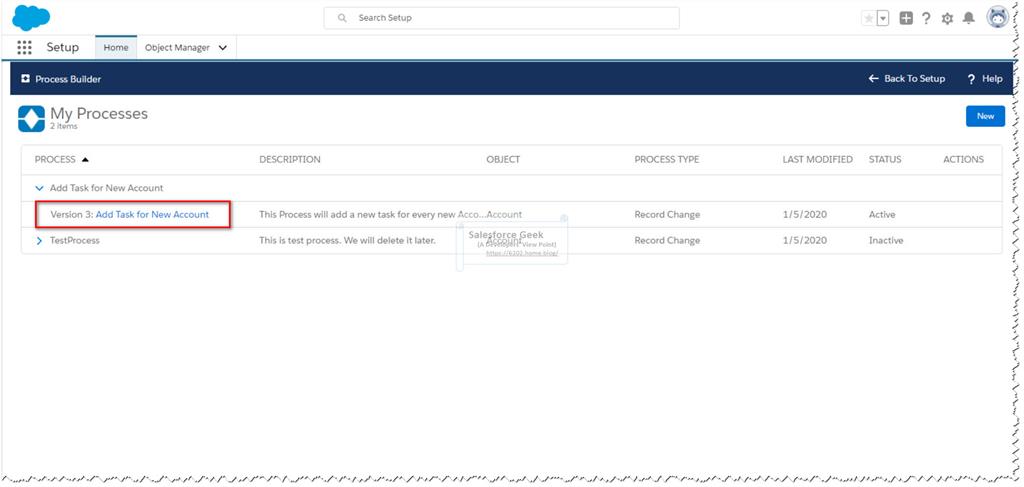Collapse the Add Task for New Account group

coord(39,188)
